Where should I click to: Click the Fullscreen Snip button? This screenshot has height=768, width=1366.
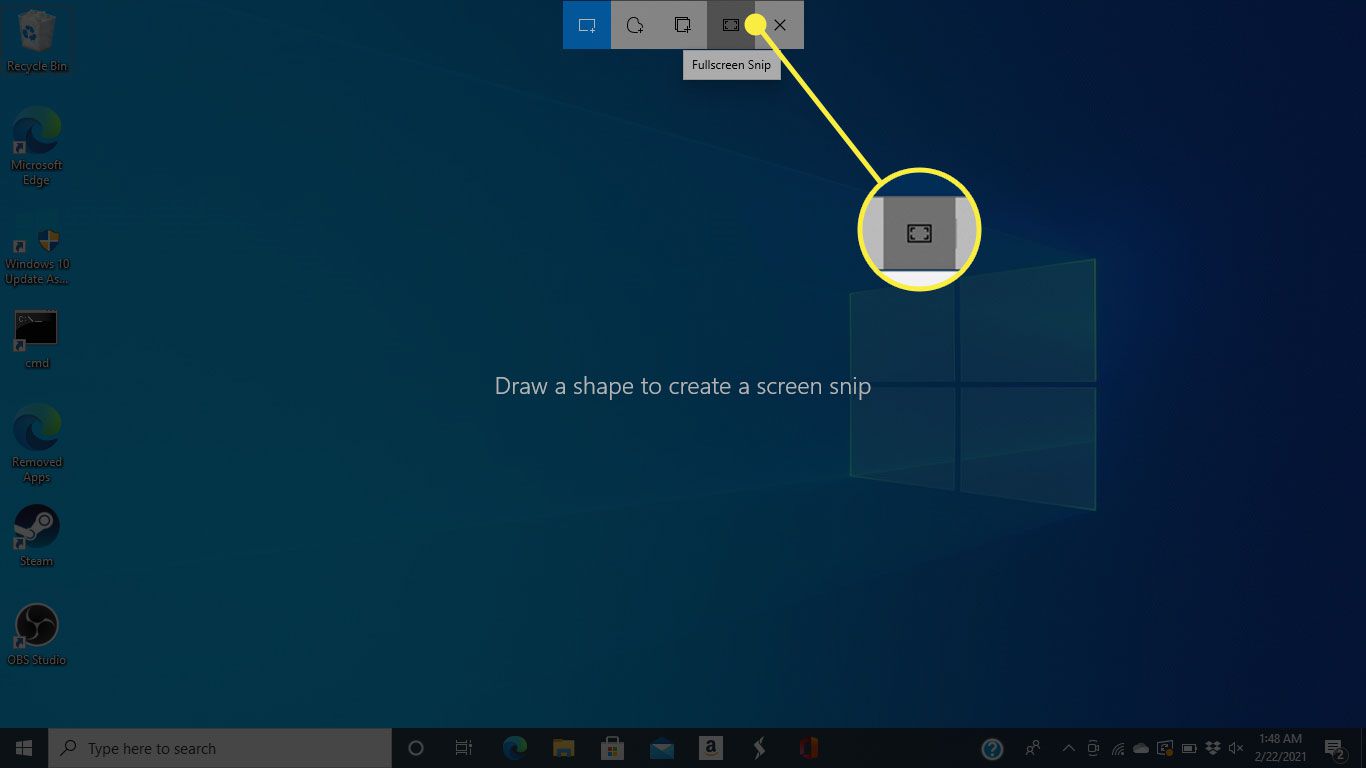tap(731, 25)
